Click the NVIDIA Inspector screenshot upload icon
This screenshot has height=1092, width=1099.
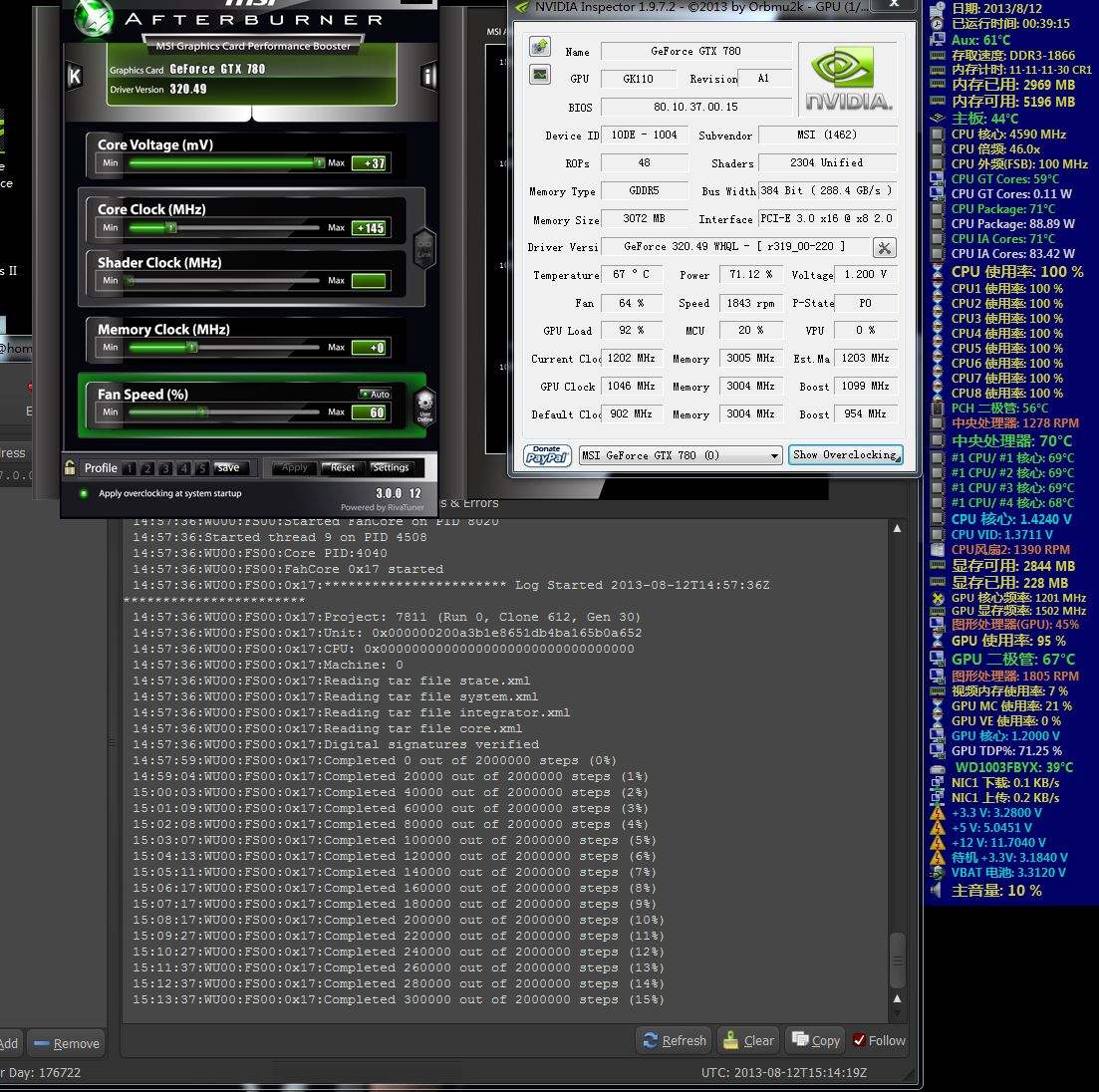540,47
